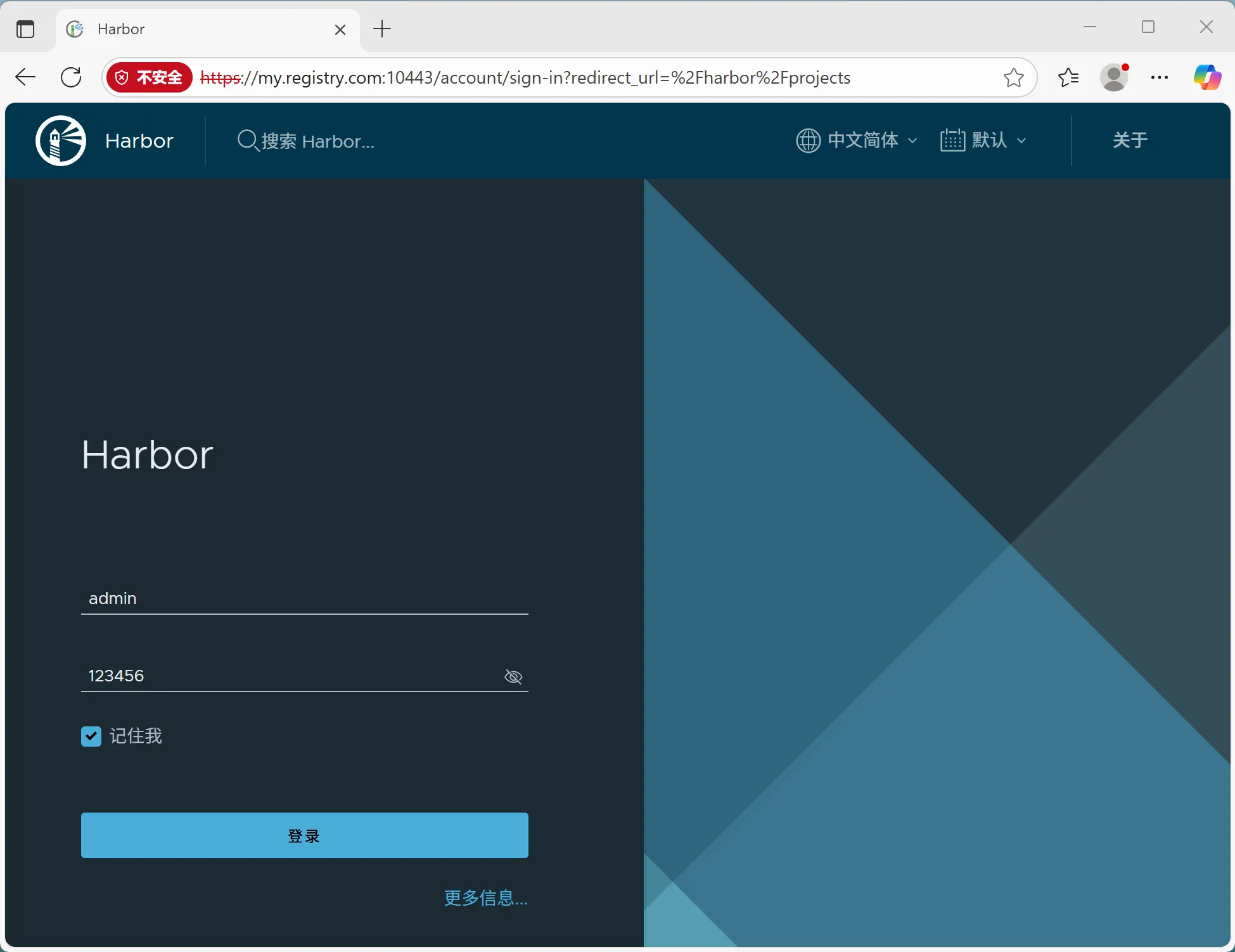Open browser profile avatar

pyautogui.click(x=1114, y=77)
